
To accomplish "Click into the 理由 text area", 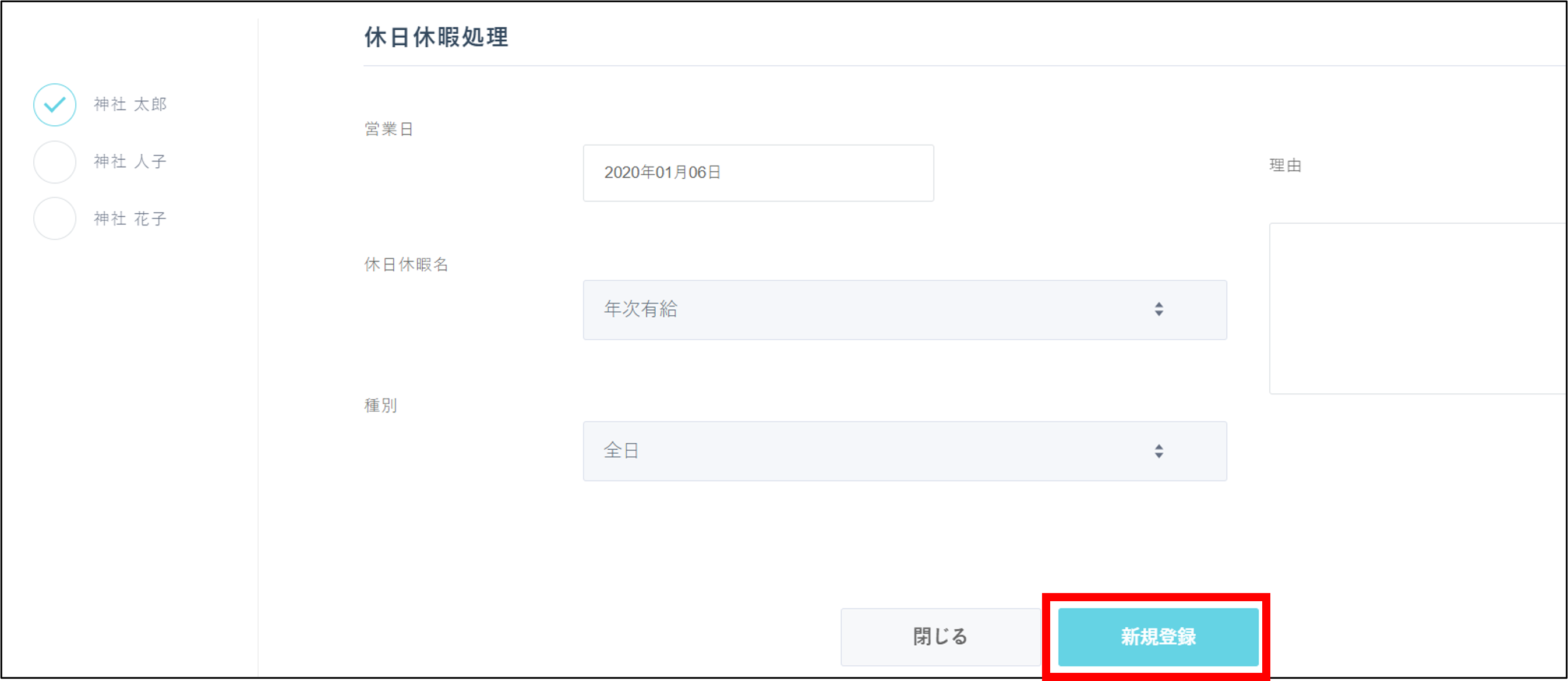I will (1417, 309).
